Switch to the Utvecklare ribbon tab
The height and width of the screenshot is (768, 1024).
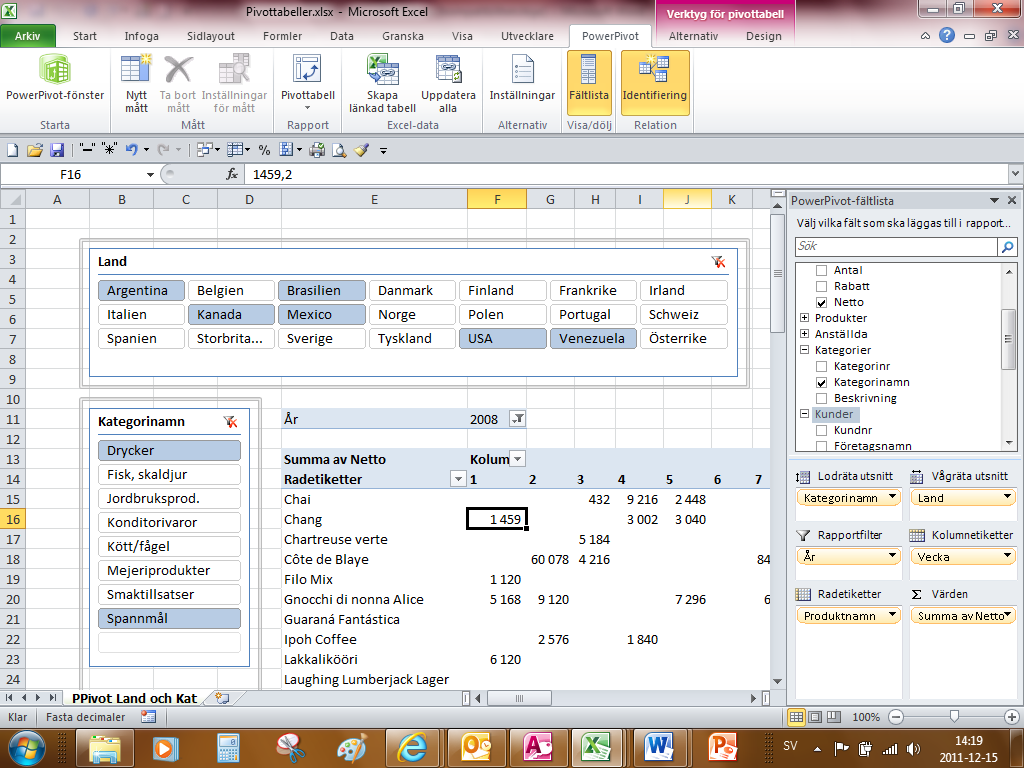point(527,36)
